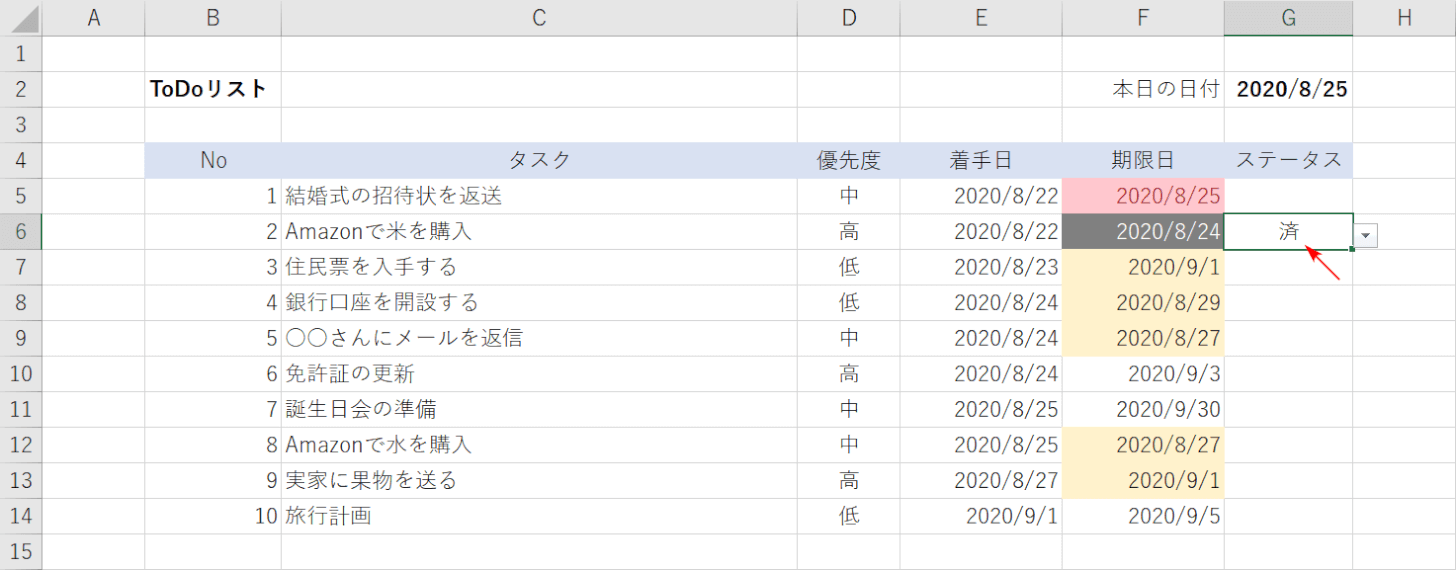Select task 旅行計画
Image resolution: width=1456 pixels, height=570 pixels.
point(539,517)
